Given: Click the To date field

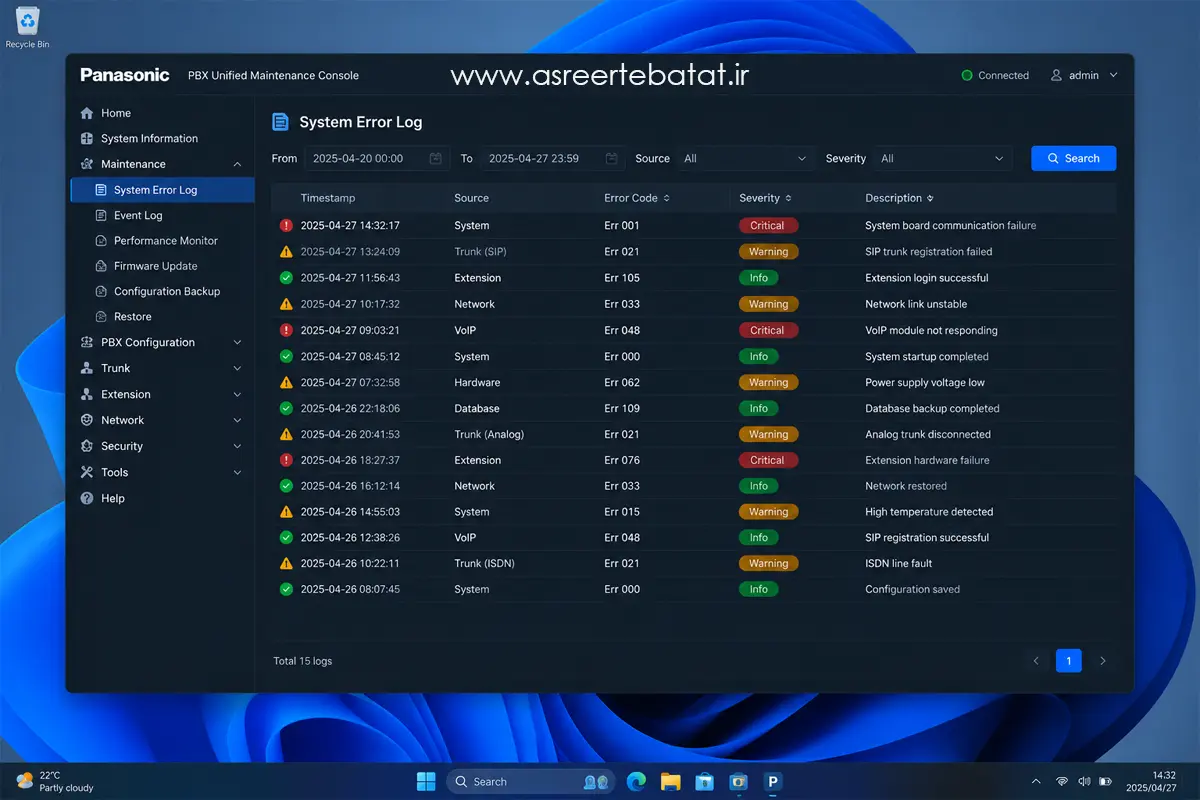Looking at the screenshot, I should (x=553, y=158).
